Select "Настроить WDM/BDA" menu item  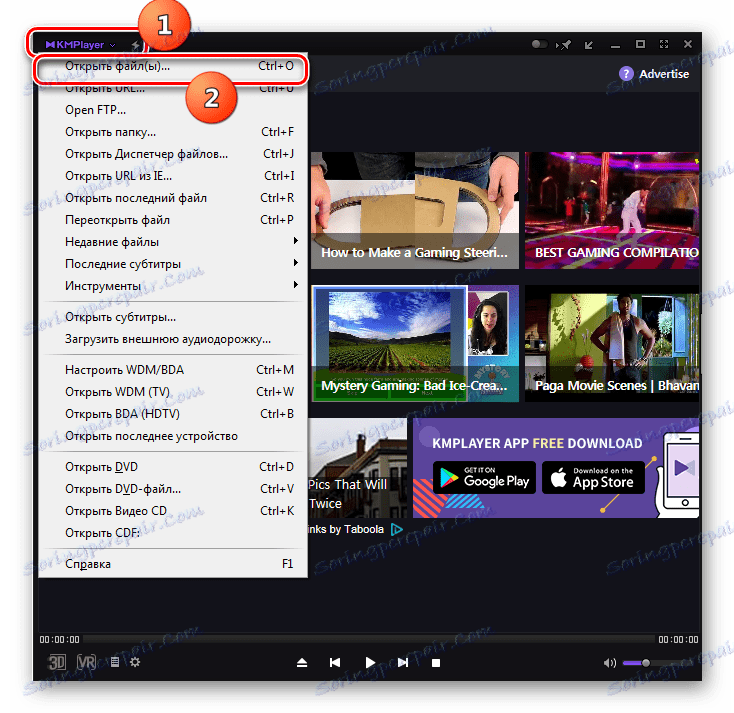[172, 370]
